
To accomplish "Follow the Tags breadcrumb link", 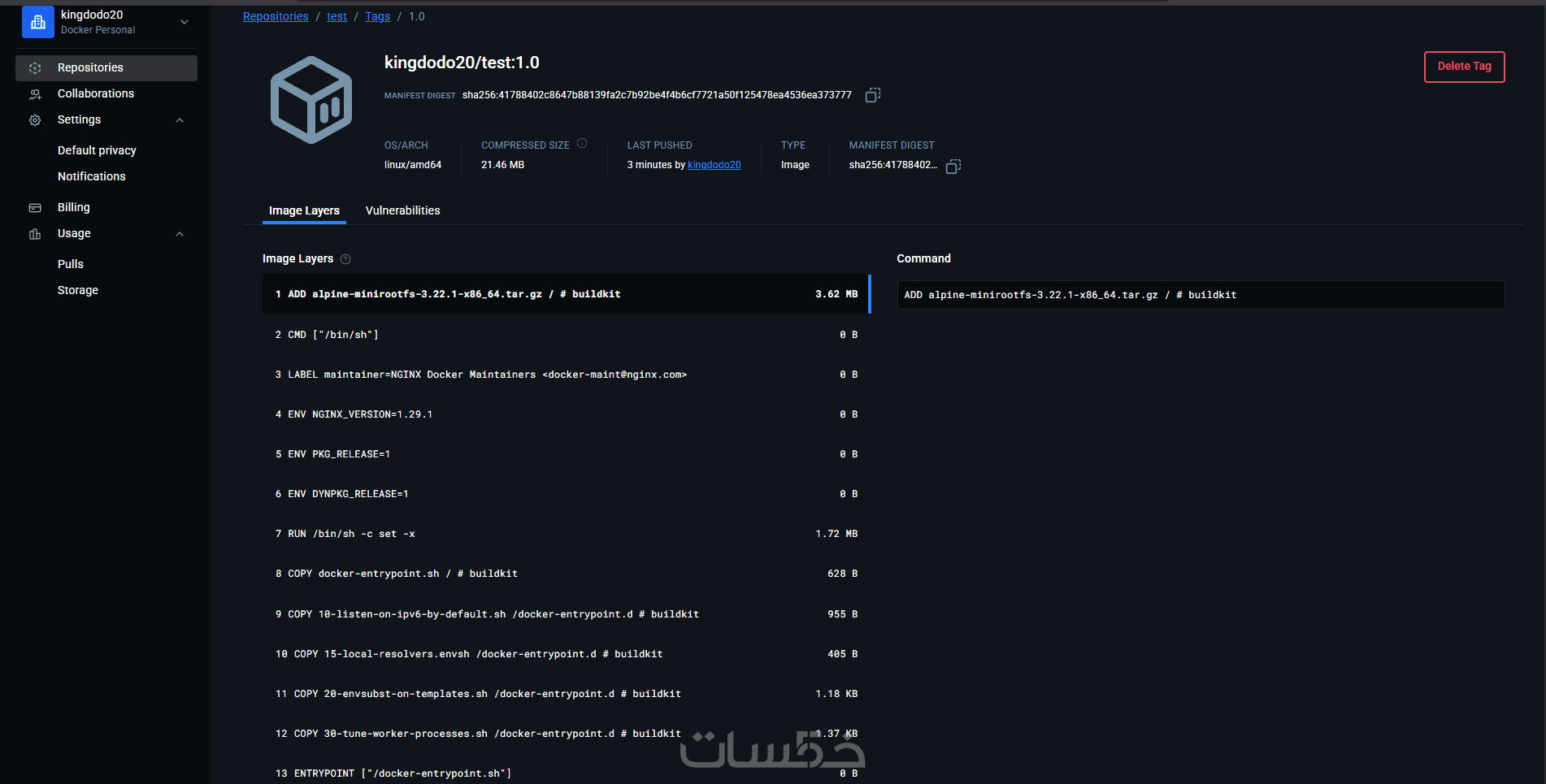I will pos(377,16).
